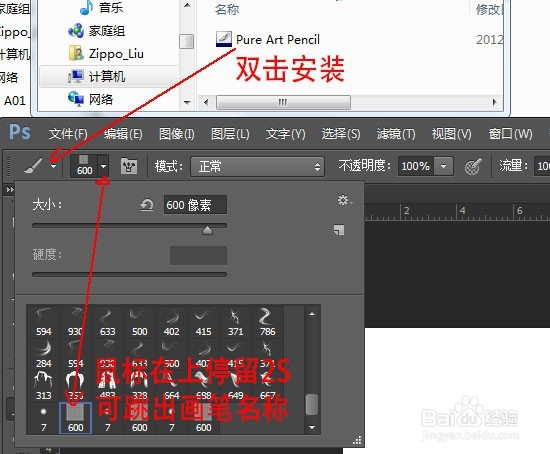Select the Brush tool preset icon
The height and width of the screenshot is (454, 550).
tap(33, 166)
